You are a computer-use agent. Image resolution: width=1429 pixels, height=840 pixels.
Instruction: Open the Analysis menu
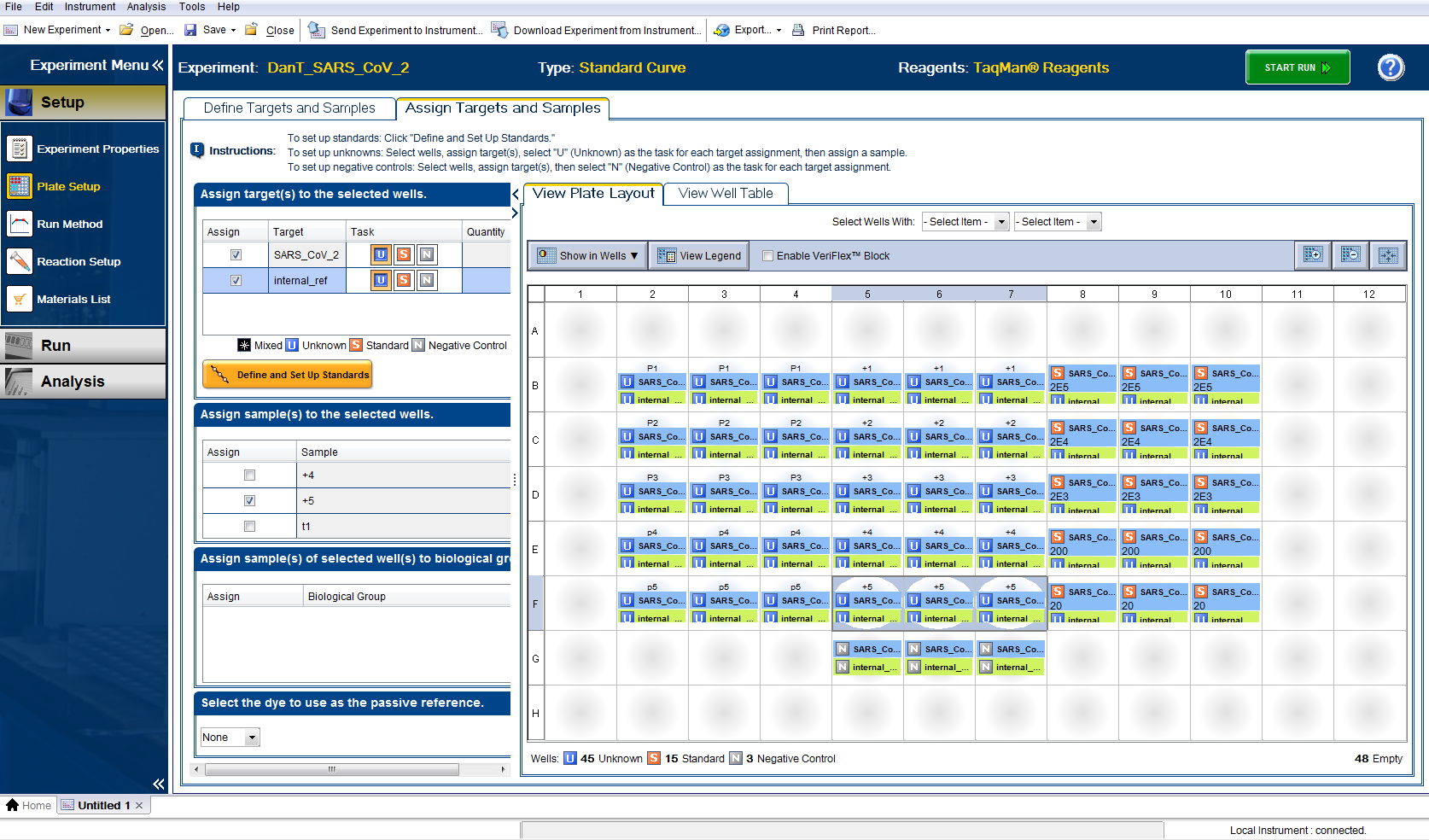146,7
